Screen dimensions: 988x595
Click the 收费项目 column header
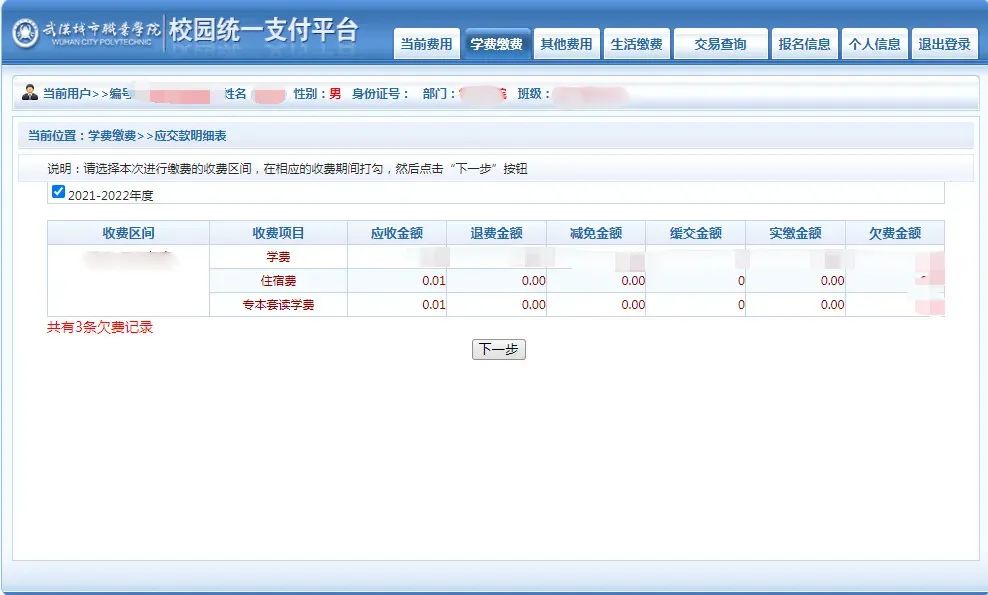pos(278,233)
